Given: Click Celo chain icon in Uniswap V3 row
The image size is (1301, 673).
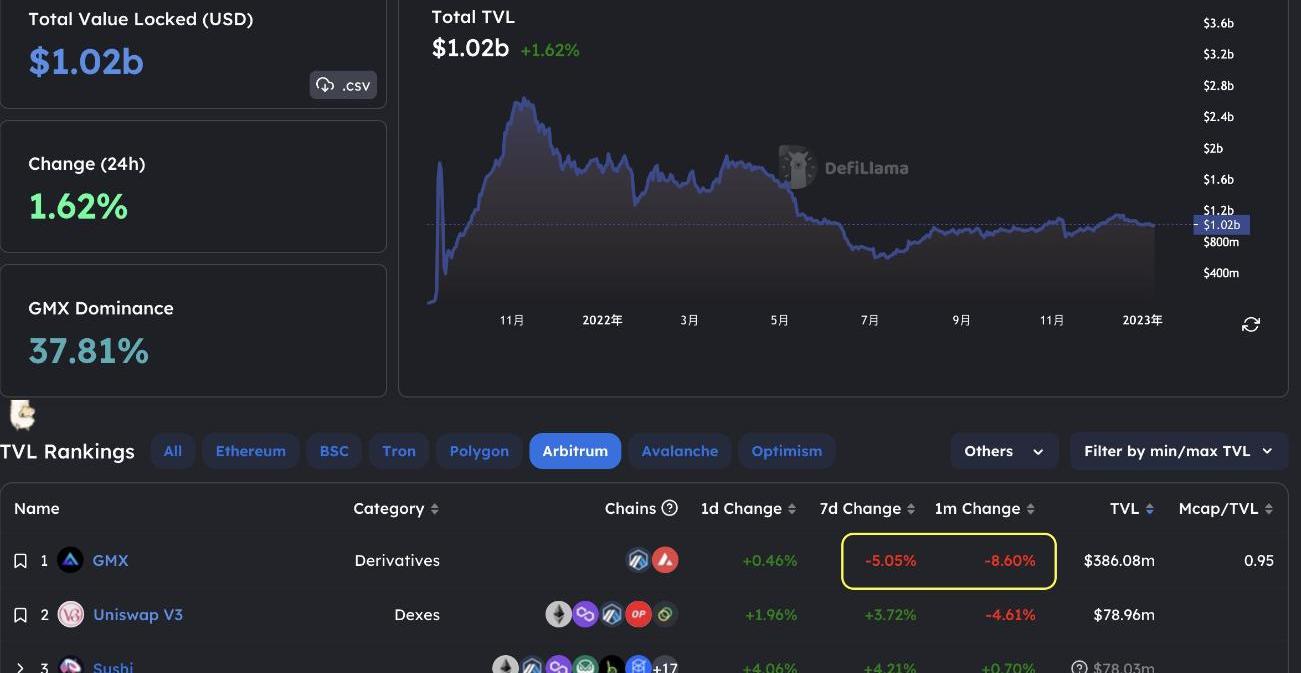Looking at the screenshot, I should (x=665, y=614).
